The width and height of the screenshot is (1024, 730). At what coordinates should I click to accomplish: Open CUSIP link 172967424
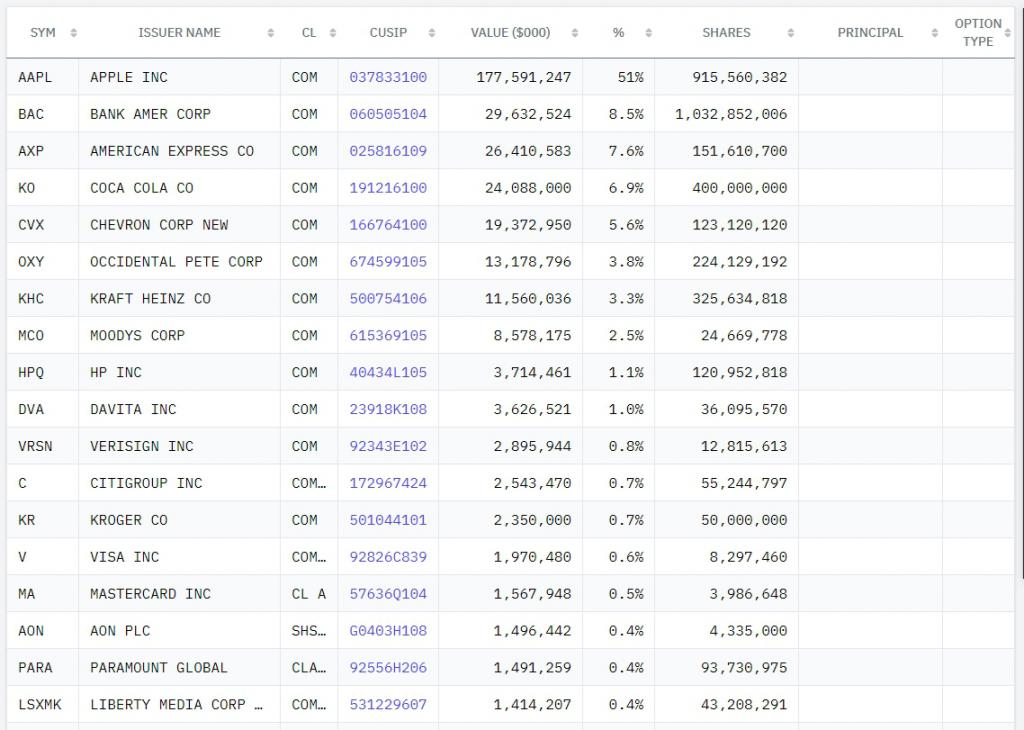coord(388,483)
